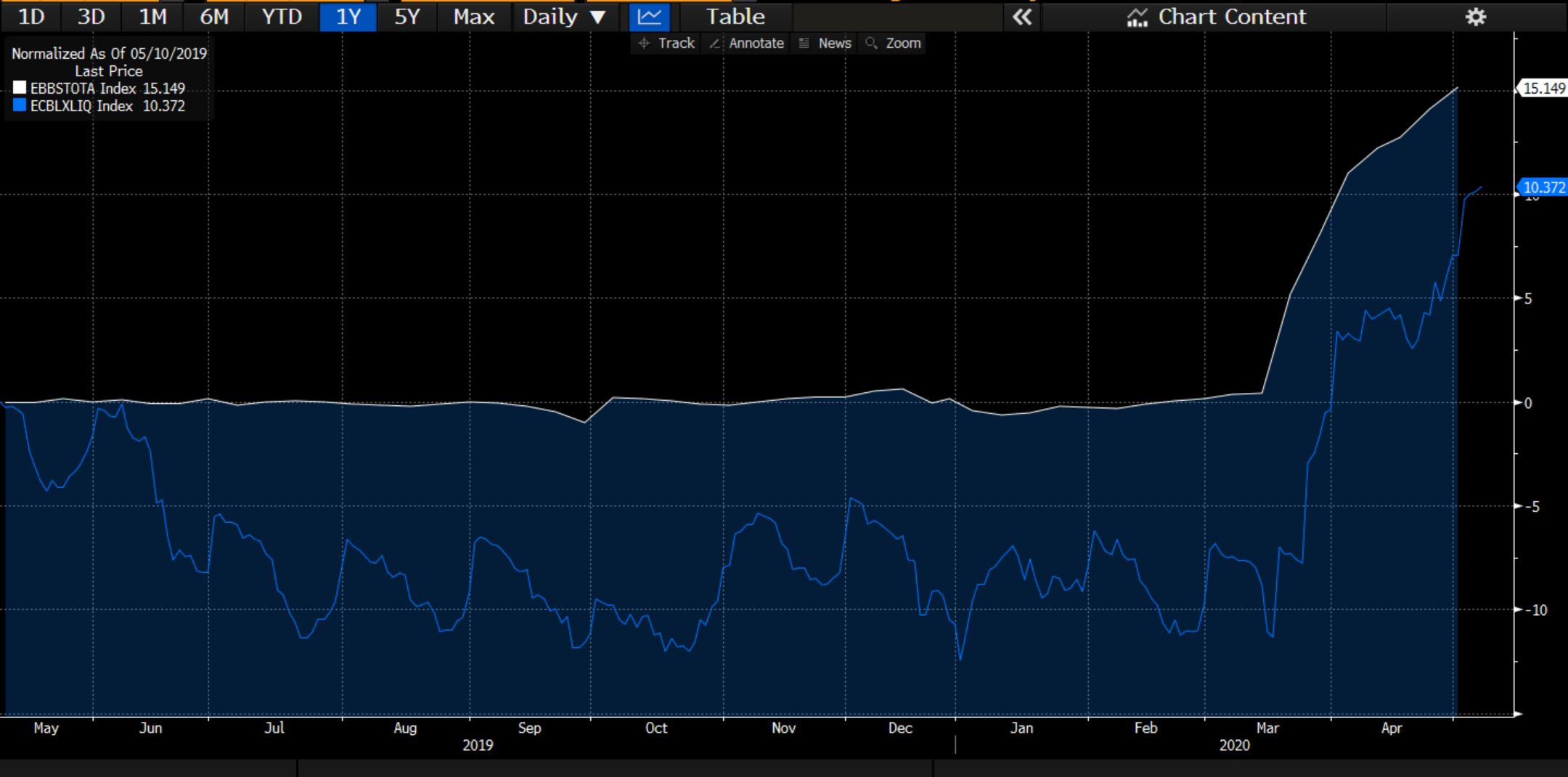Activate the Zoom tool
This screenshot has height=777, width=1568.
(x=894, y=43)
